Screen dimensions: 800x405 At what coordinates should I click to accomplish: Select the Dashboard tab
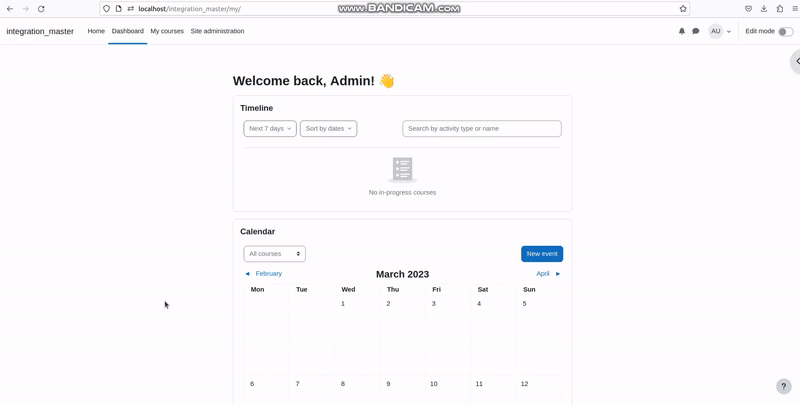click(128, 31)
